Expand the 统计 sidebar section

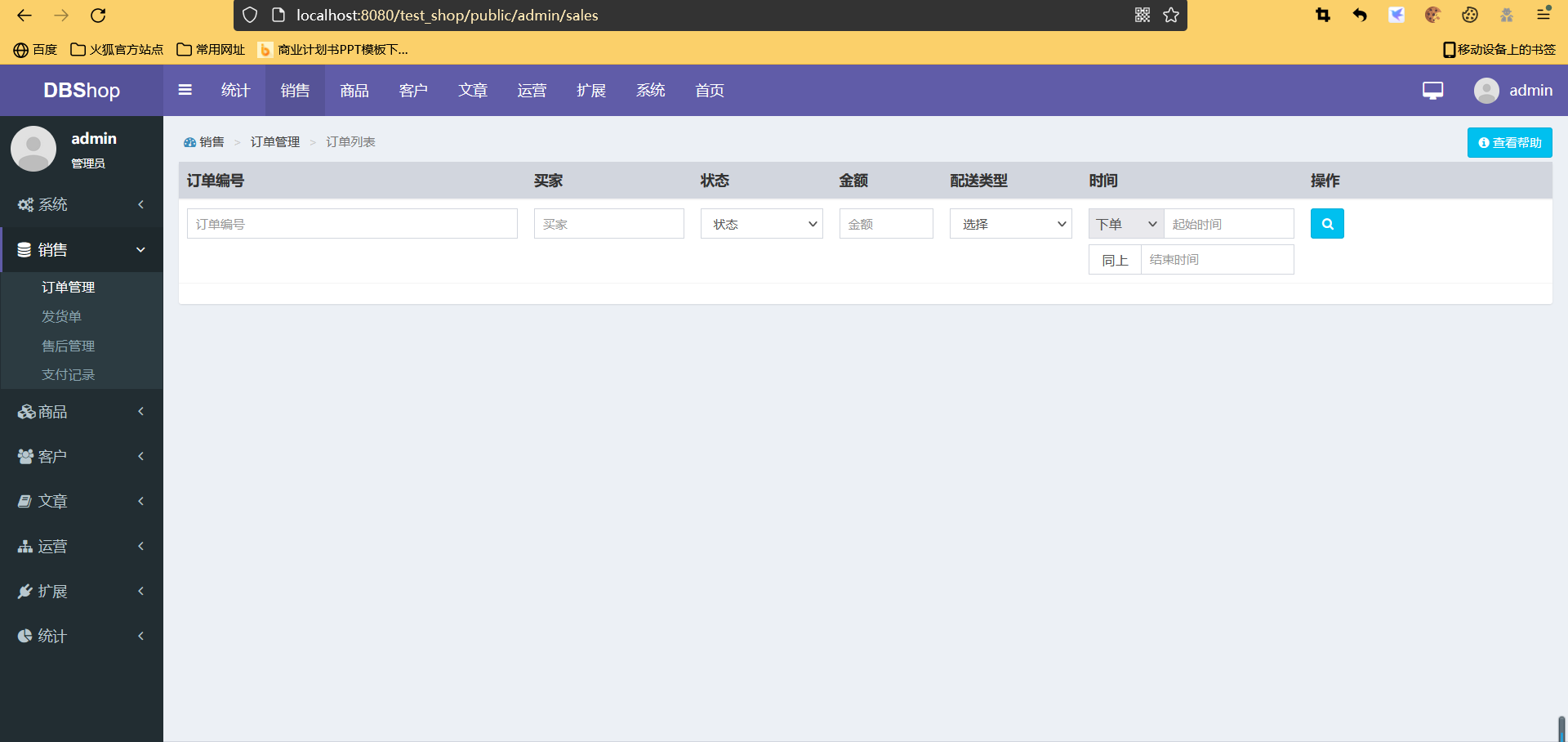point(82,637)
